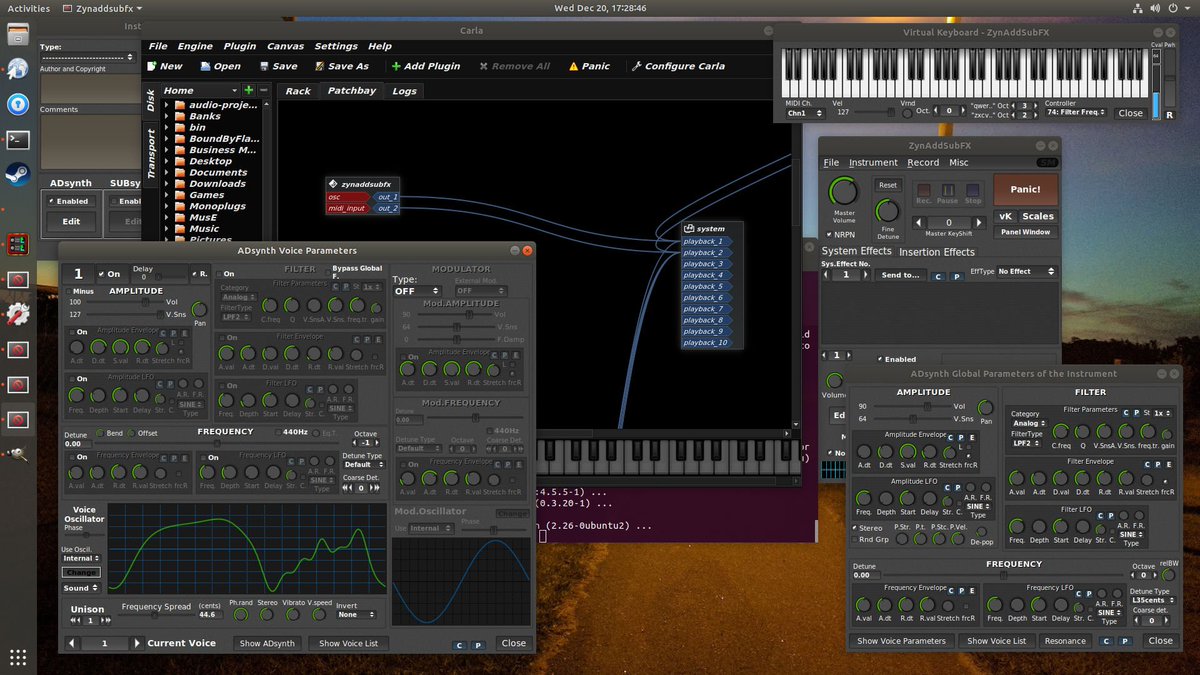Click the Pan knob in ADsynth Voice Parameters

pos(199,309)
